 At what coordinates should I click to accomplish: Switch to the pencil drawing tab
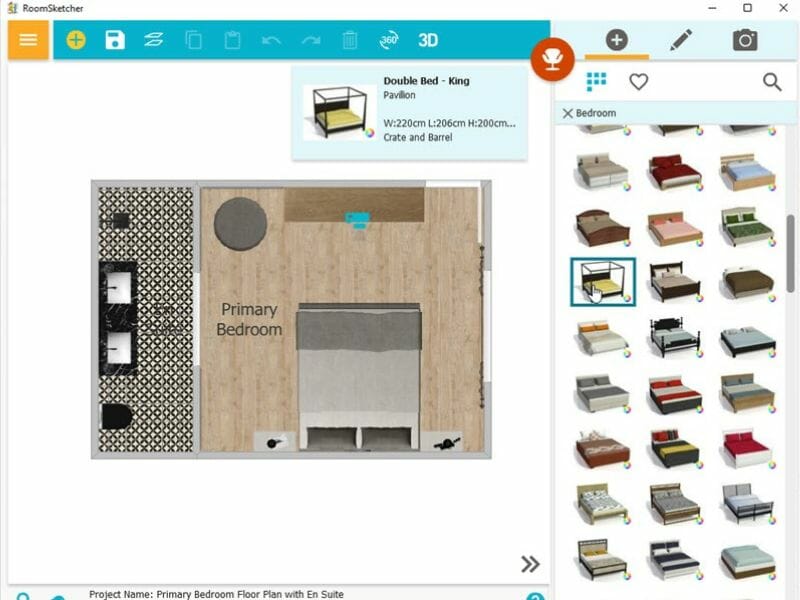[681, 42]
